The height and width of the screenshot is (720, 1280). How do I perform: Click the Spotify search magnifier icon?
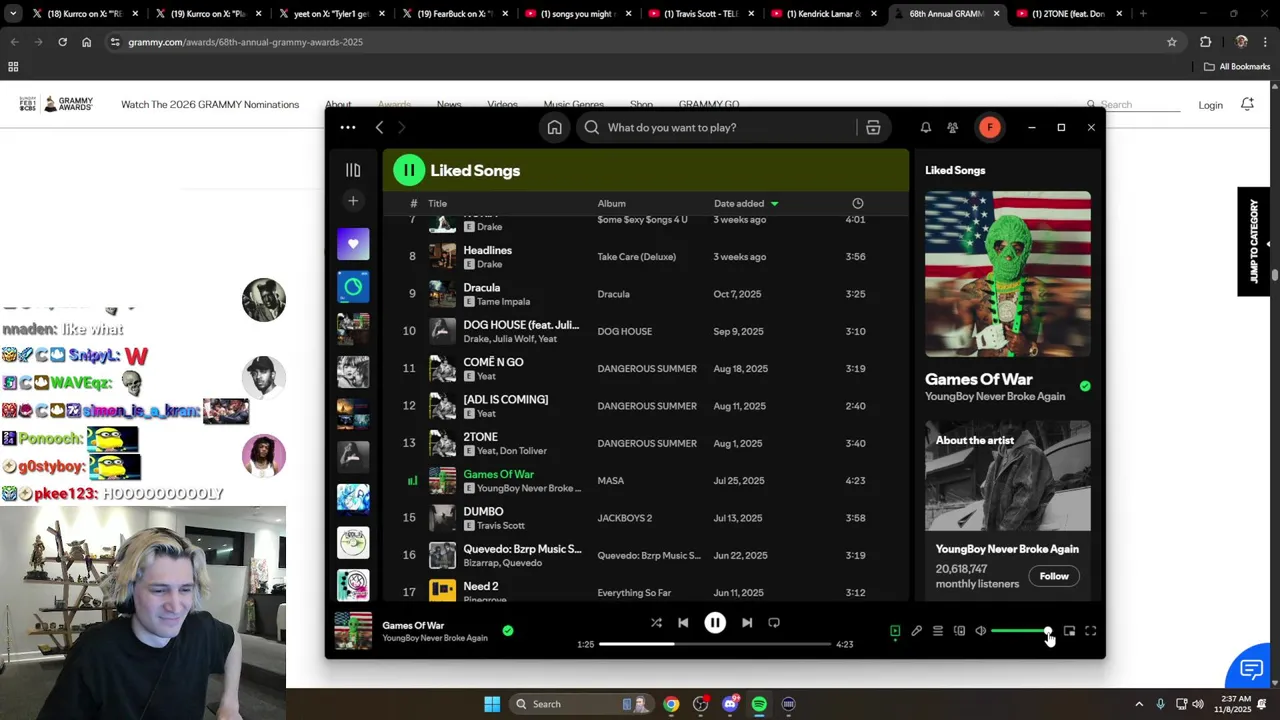click(592, 127)
